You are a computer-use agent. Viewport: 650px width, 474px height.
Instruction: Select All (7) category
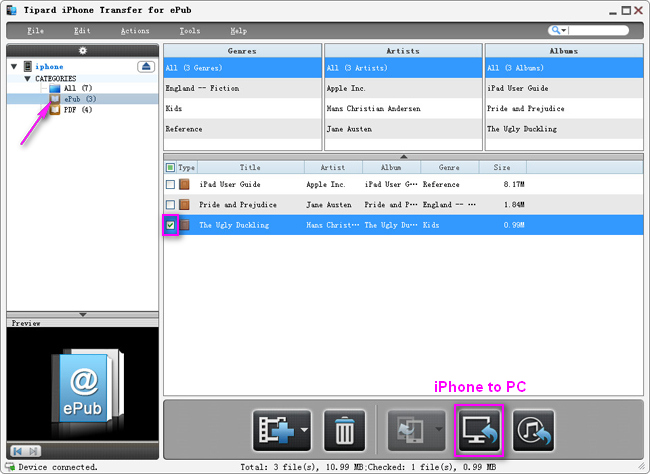tap(78, 88)
